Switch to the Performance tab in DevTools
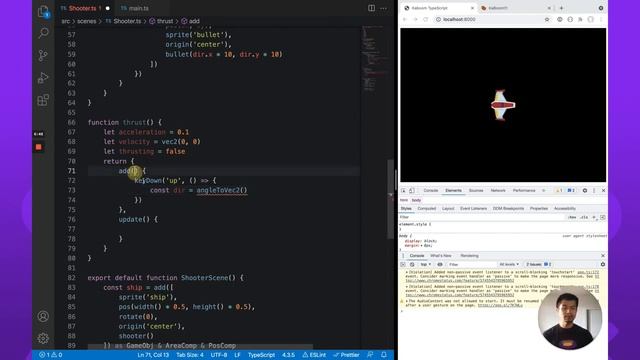Image resolution: width=640 pixels, height=360 pixels. tap(524, 191)
